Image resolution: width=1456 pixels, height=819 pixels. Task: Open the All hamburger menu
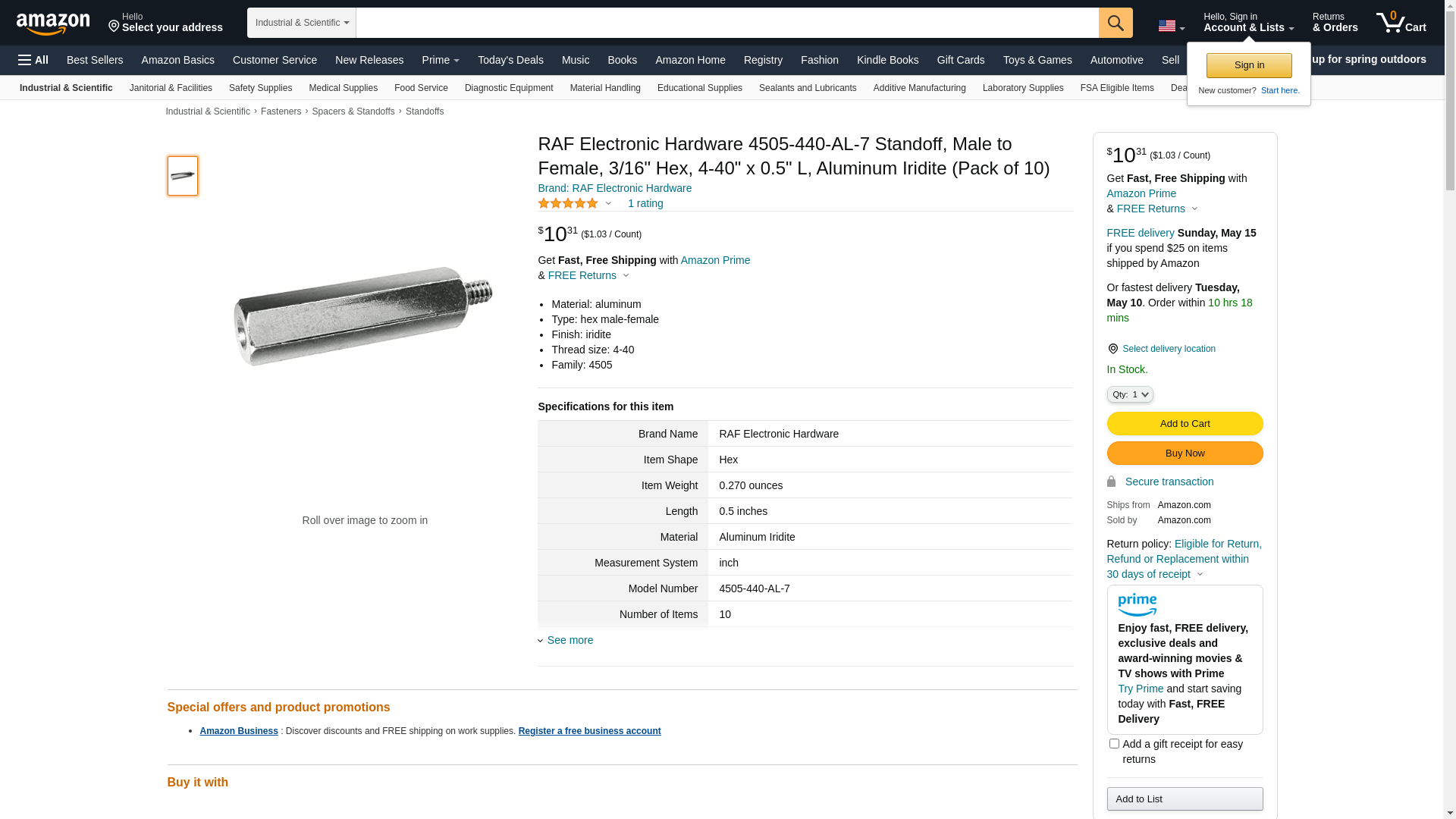pos(33,60)
